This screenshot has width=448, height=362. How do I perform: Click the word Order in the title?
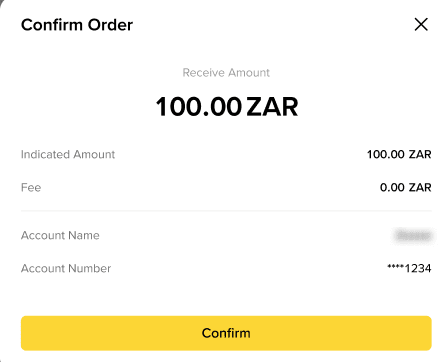point(110,25)
